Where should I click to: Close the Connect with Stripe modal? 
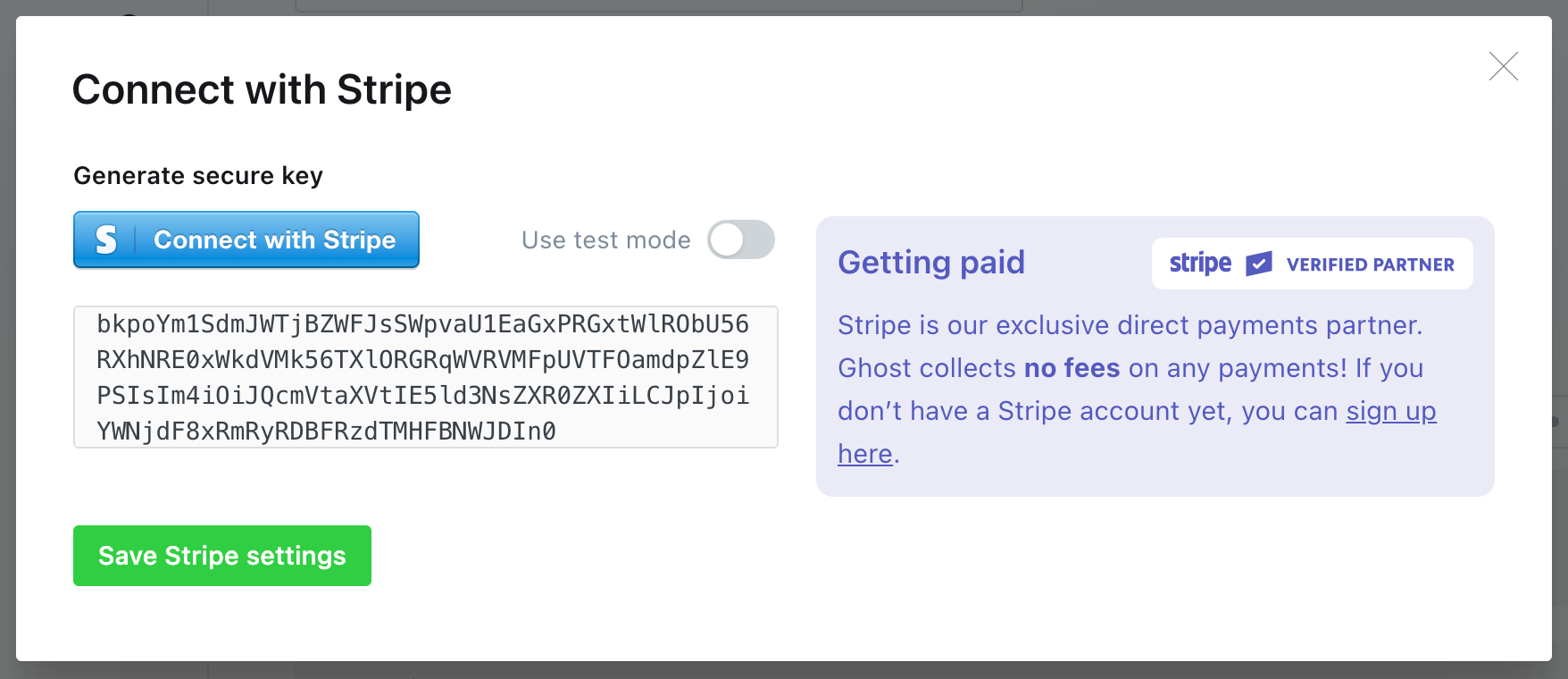[1504, 66]
